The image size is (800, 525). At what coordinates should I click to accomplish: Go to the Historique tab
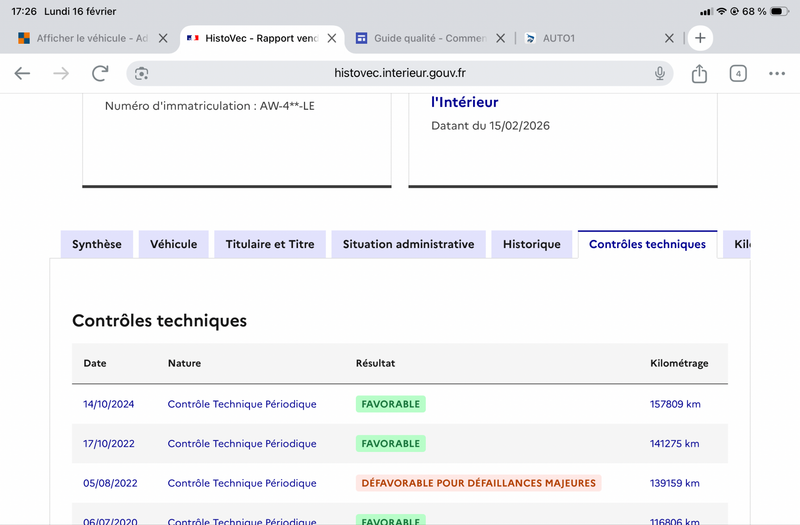531,244
